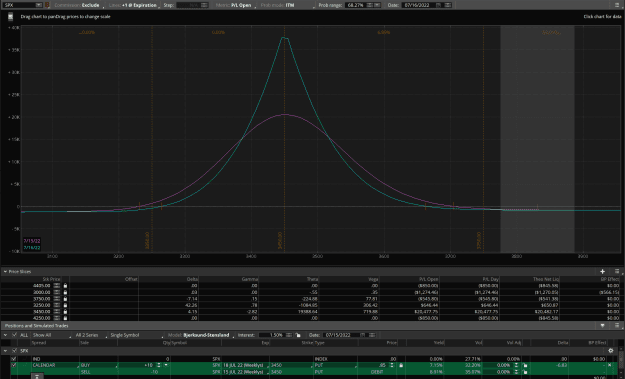Open the chart settings menu icon at top right
The image size is (625, 379).
[616, 5]
